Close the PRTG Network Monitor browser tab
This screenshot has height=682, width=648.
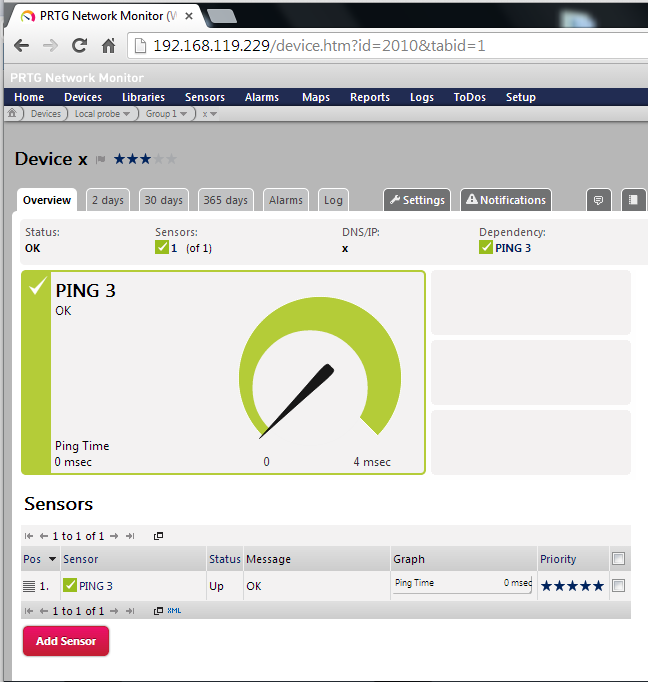pos(189,16)
